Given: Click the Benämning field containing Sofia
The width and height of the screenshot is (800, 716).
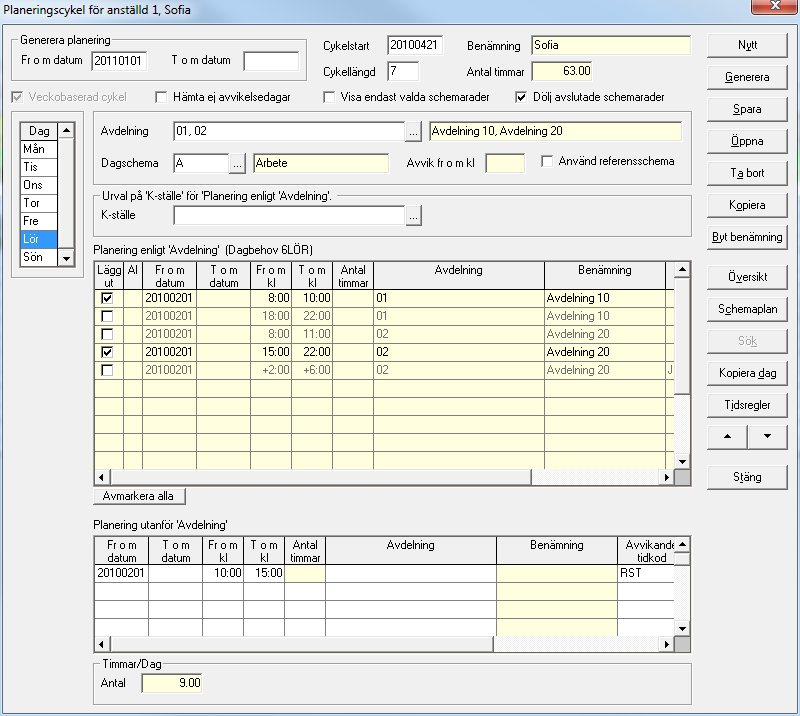Looking at the screenshot, I should 611,45.
